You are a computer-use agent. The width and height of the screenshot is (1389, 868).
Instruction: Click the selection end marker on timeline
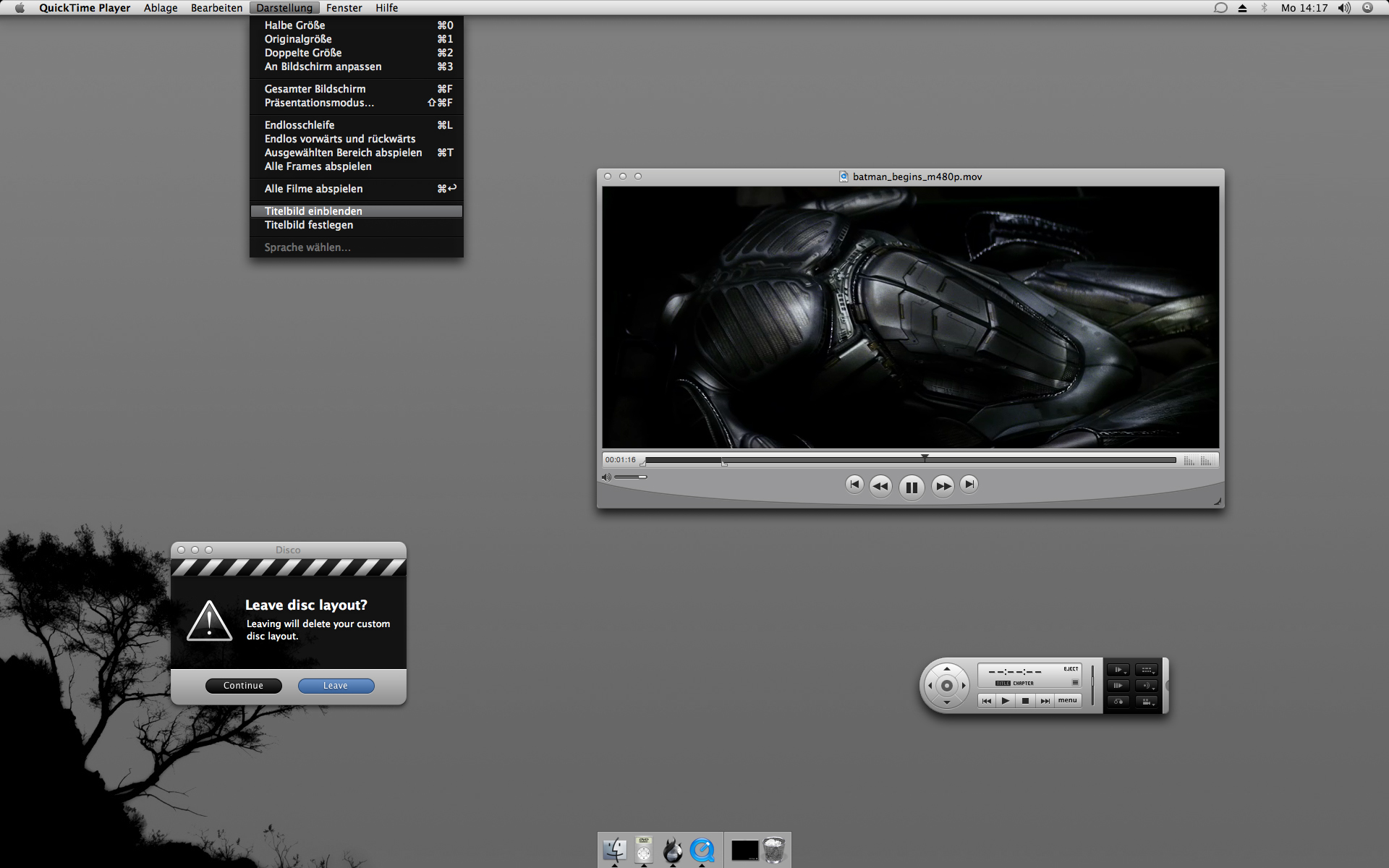(724, 463)
